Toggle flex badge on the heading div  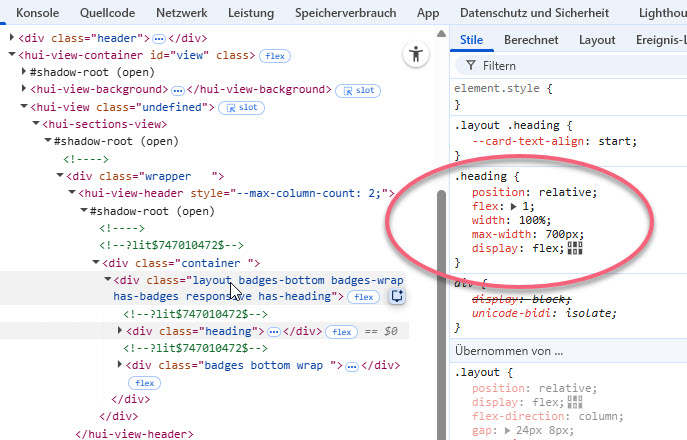[342, 331]
